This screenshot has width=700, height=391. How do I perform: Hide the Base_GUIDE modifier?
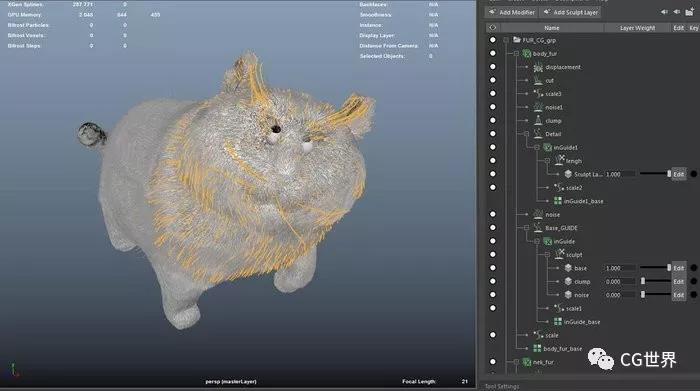pos(493,227)
